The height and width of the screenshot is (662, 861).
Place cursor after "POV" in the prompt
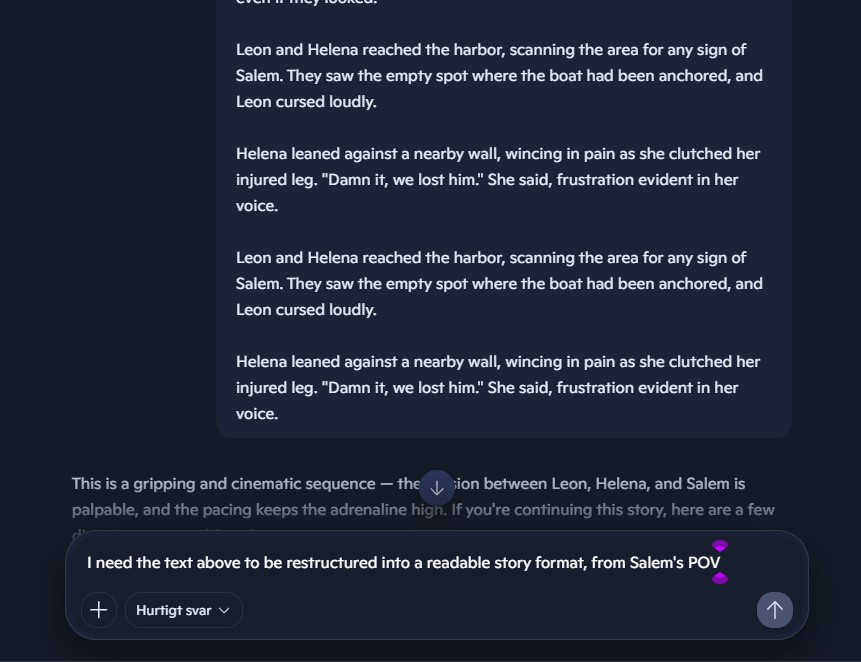[x=722, y=563]
